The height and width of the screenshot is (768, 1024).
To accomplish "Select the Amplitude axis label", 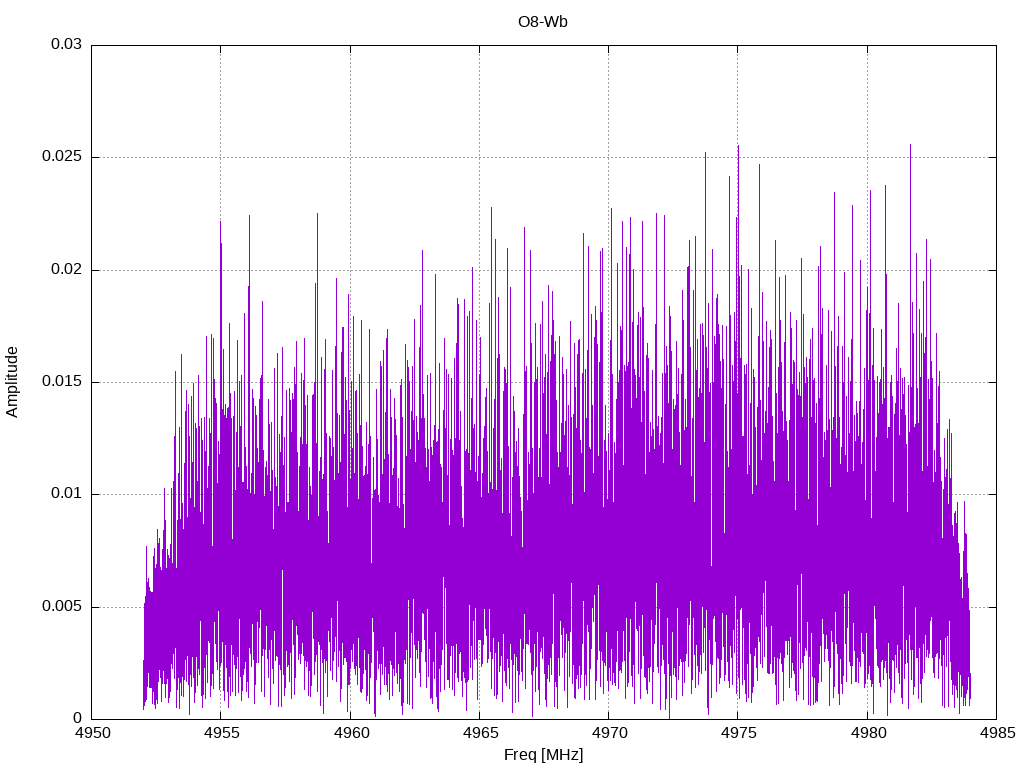I will (x=12, y=382).
